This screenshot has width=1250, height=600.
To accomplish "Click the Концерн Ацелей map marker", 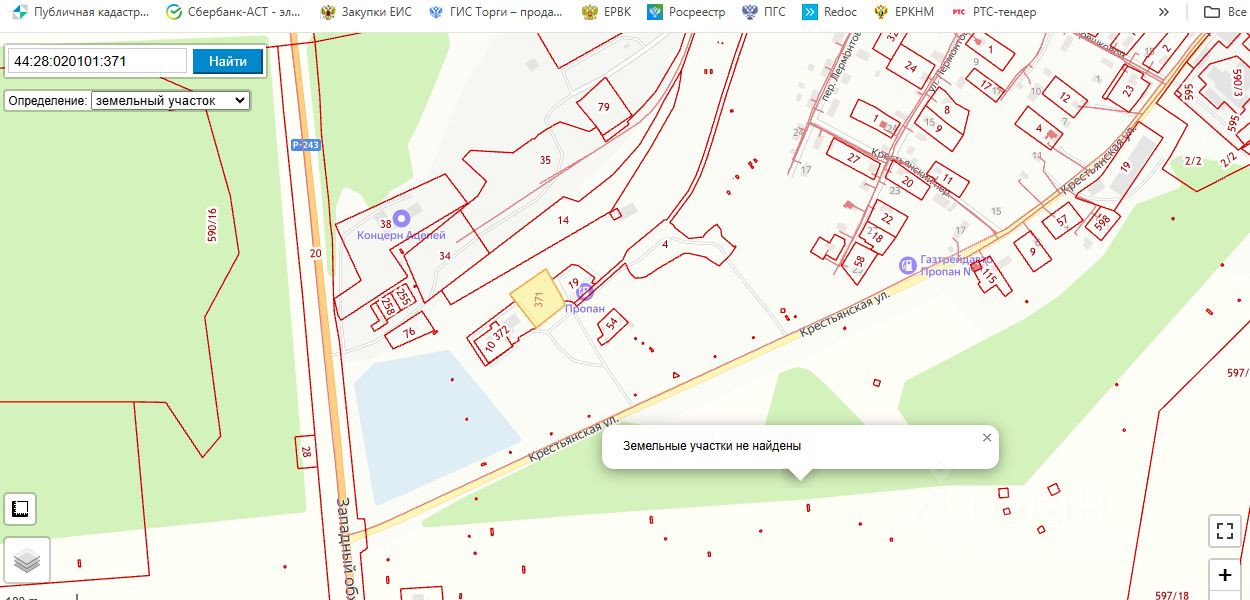I will [x=402, y=217].
